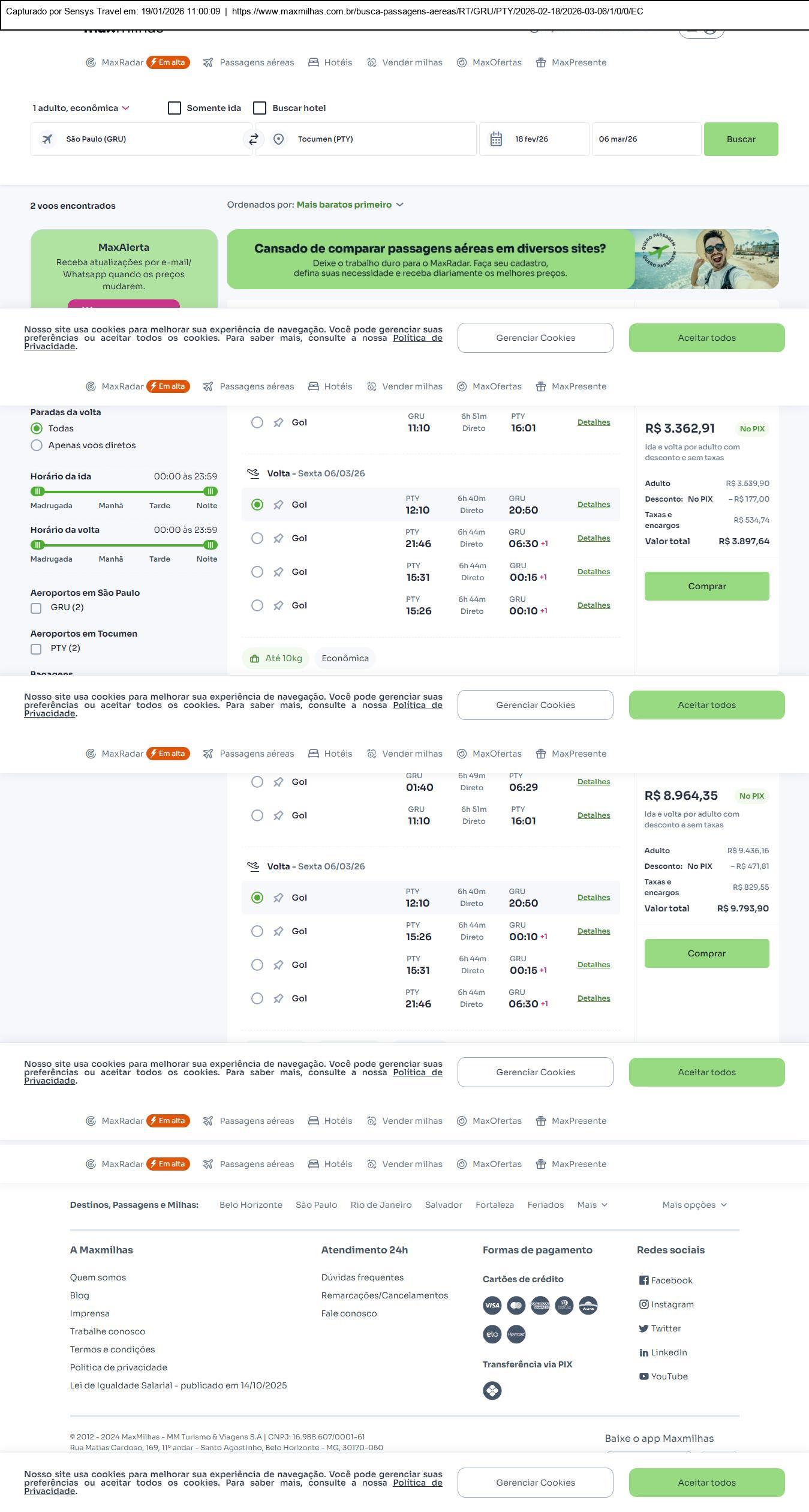Open the Instagram icon in footer
Viewport: 809px width, 1512px height.
click(643, 1304)
